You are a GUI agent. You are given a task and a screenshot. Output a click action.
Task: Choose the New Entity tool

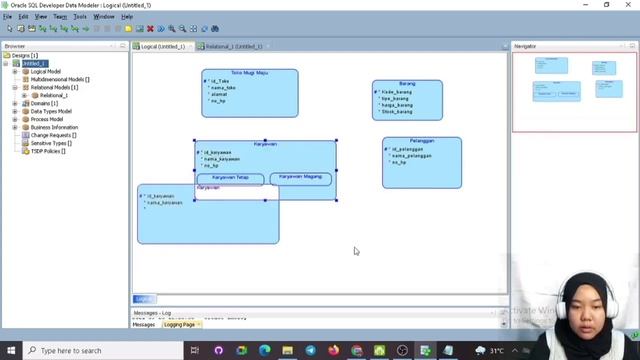pos(20,29)
